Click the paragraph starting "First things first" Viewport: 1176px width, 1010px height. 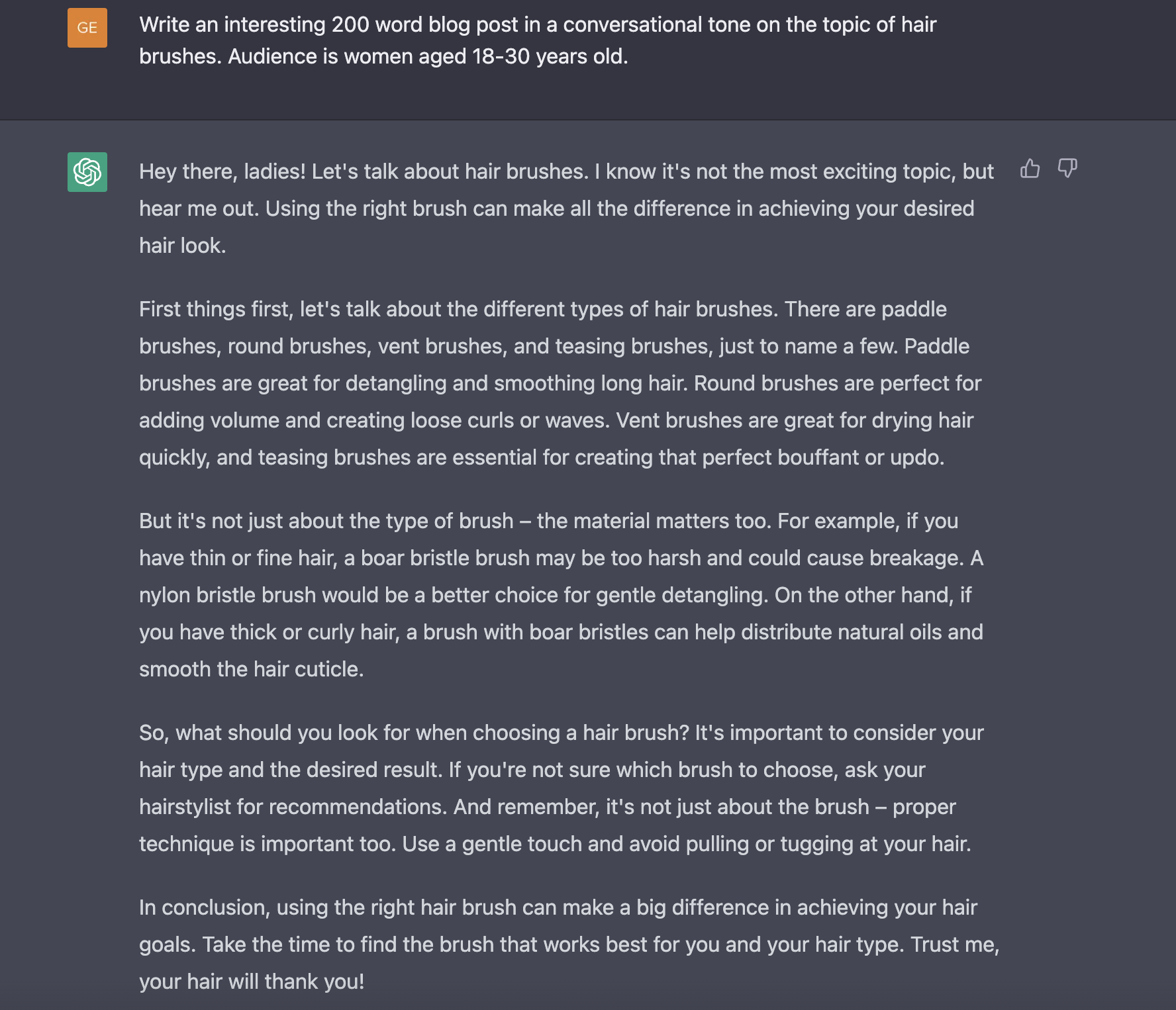click(560, 383)
